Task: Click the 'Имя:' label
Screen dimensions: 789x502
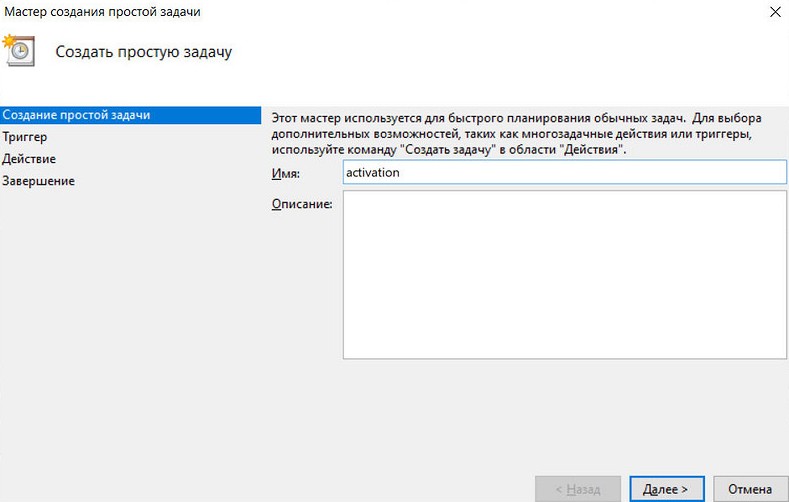Action: [286, 173]
